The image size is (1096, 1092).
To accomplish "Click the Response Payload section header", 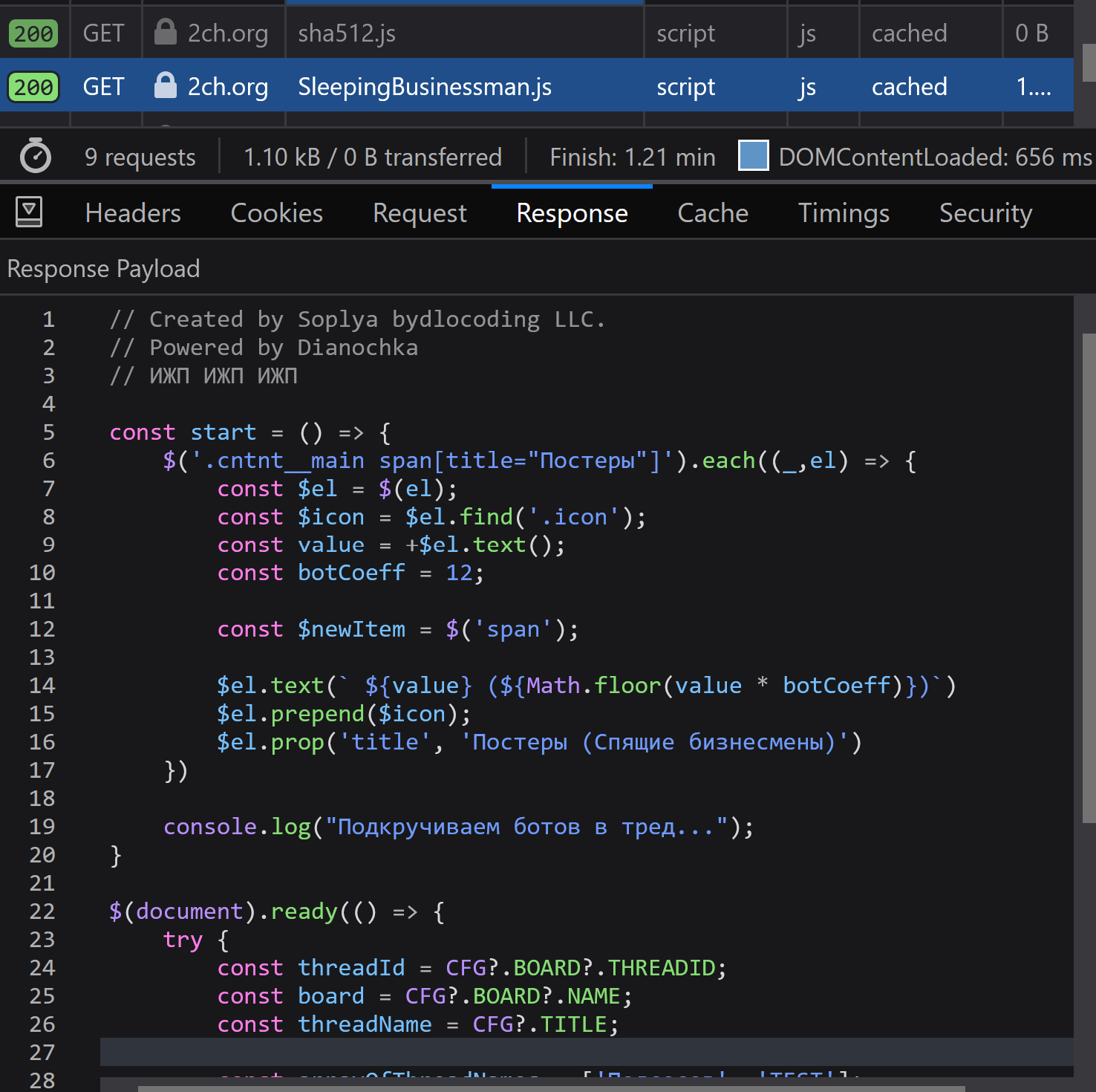I will (103, 269).
